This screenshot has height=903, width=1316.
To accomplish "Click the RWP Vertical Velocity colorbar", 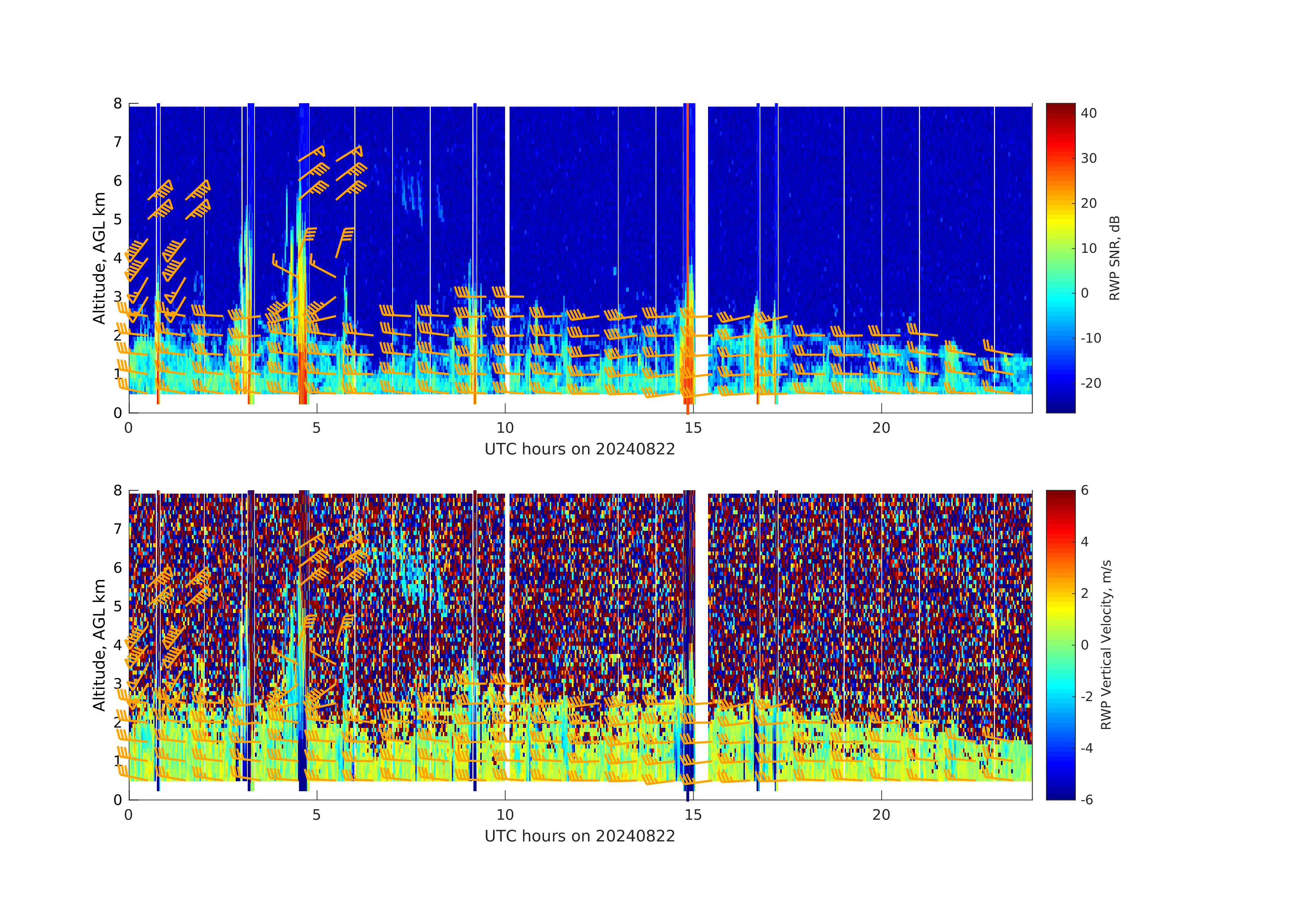I will 1060,644.
